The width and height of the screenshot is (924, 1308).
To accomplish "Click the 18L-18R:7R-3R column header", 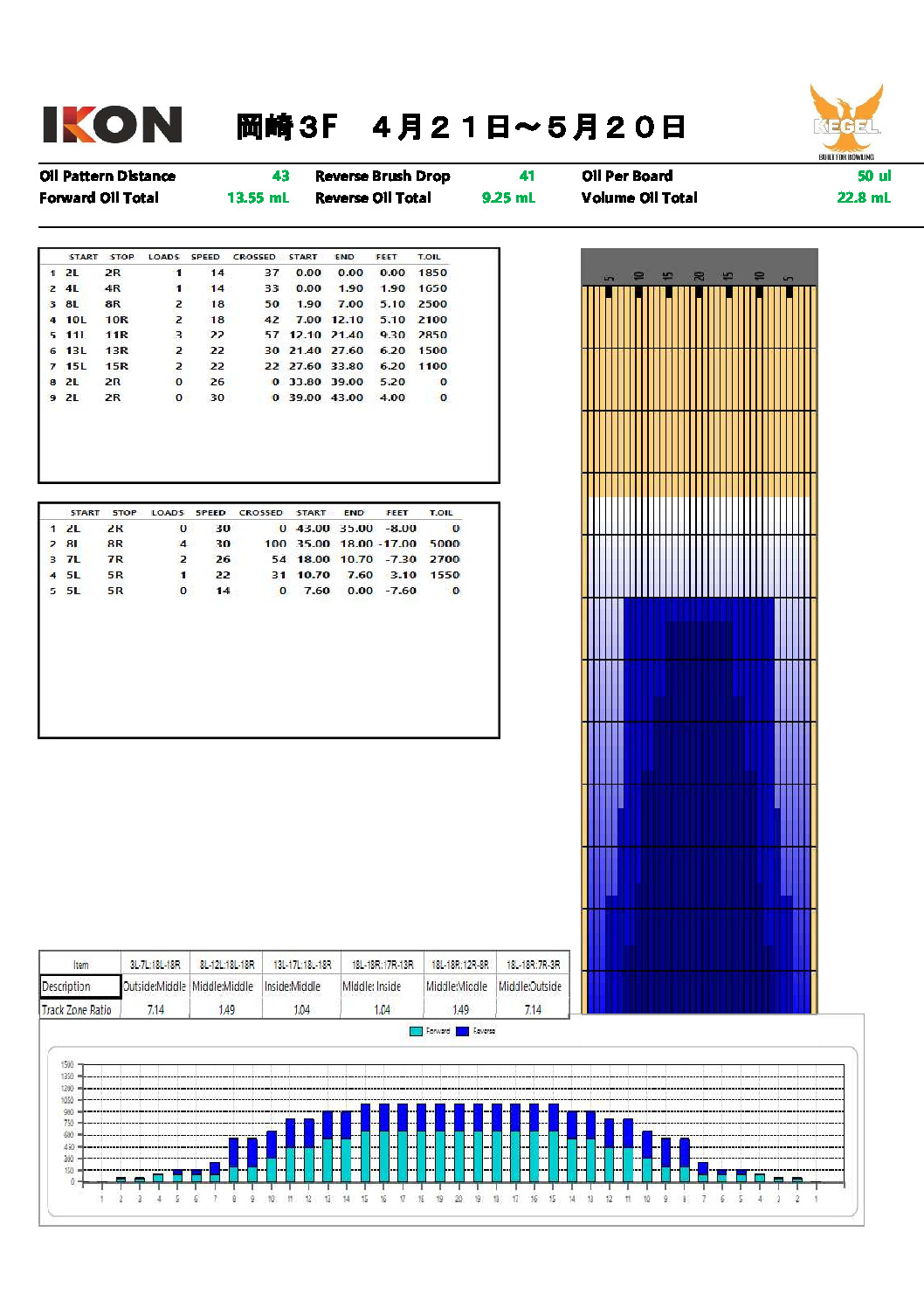I will (533, 965).
